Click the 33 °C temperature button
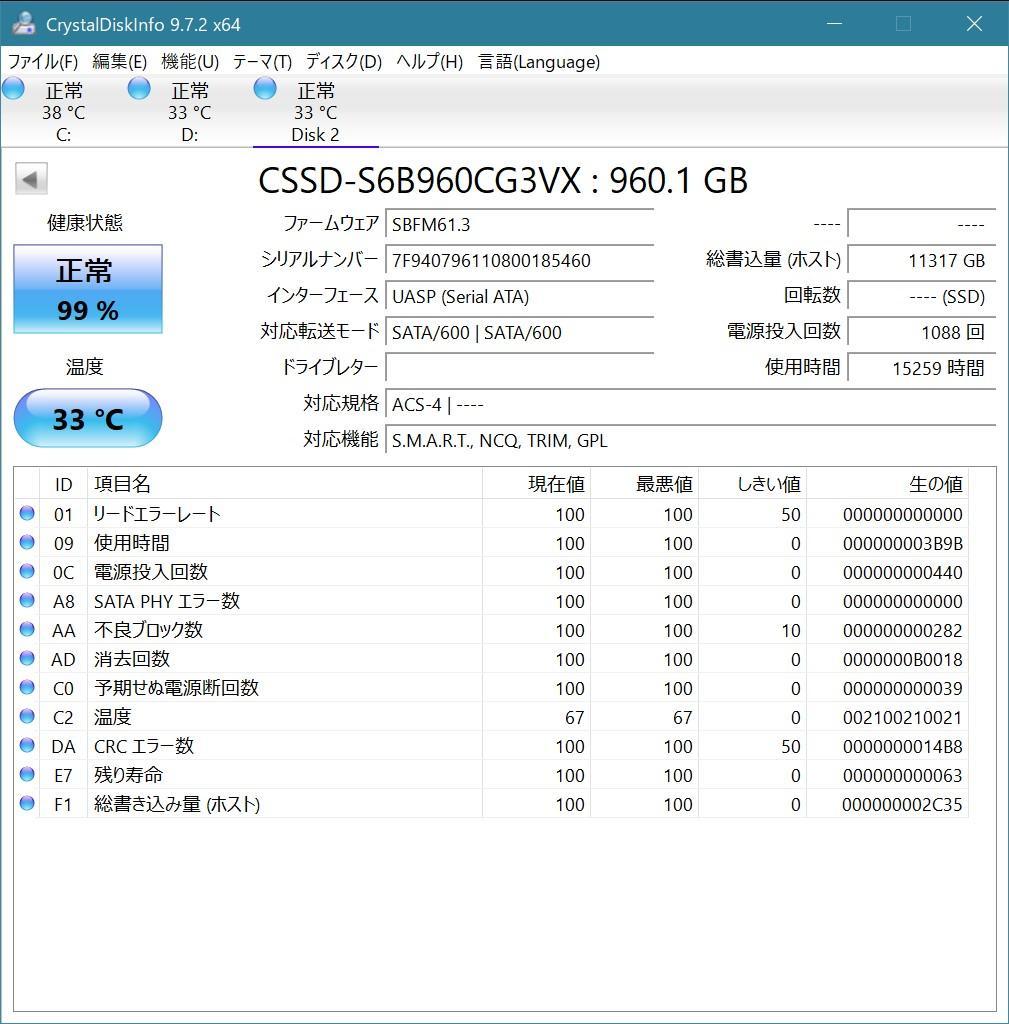Image resolution: width=1009 pixels, height=1024 pixels. [x=87, y=419]
